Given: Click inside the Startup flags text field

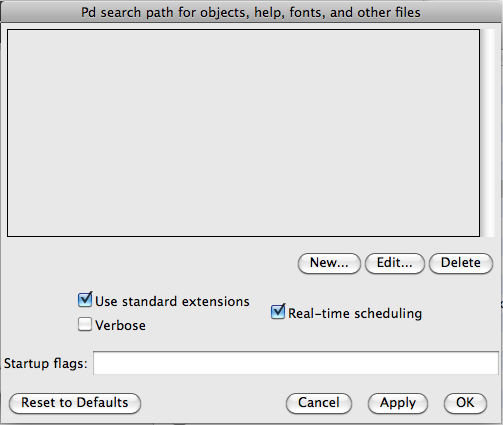Looking at the screenshot, I should 296,363.
